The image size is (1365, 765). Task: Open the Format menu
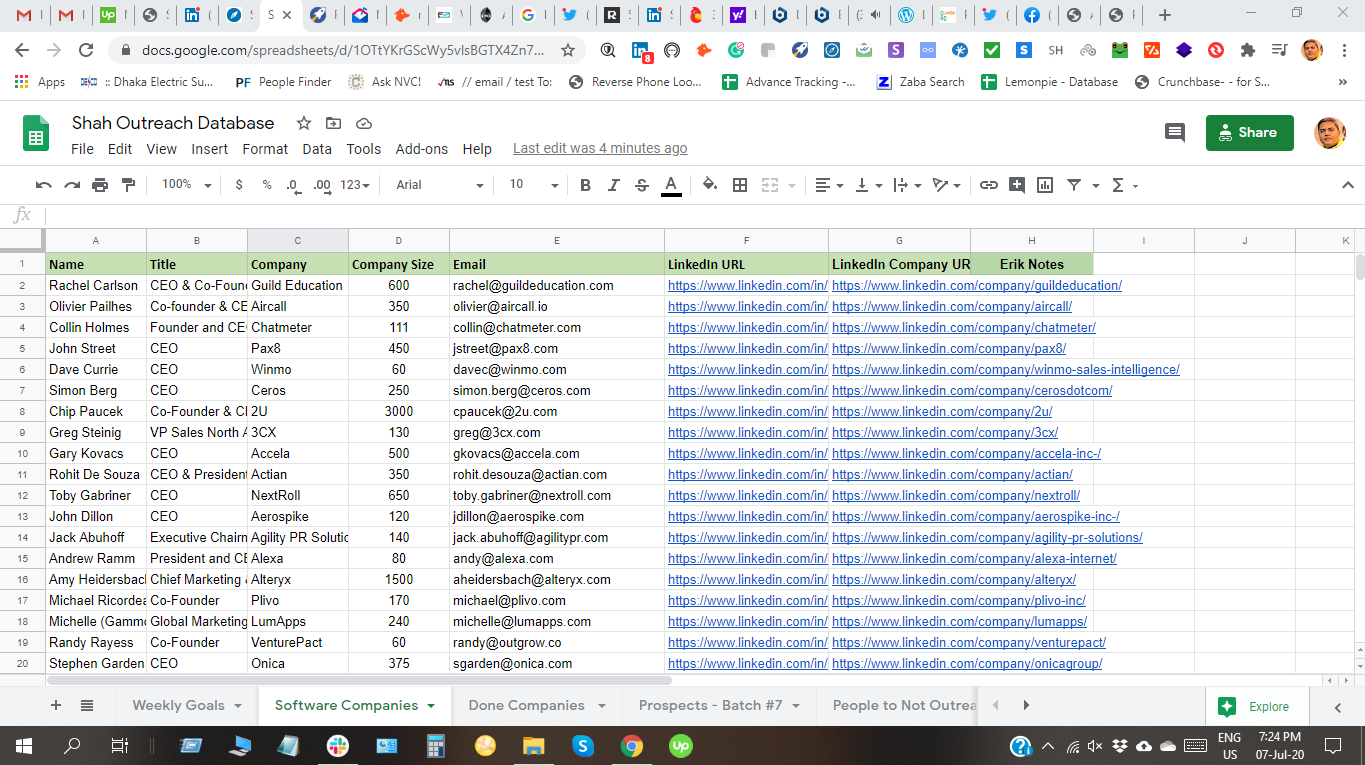[265, 149]
